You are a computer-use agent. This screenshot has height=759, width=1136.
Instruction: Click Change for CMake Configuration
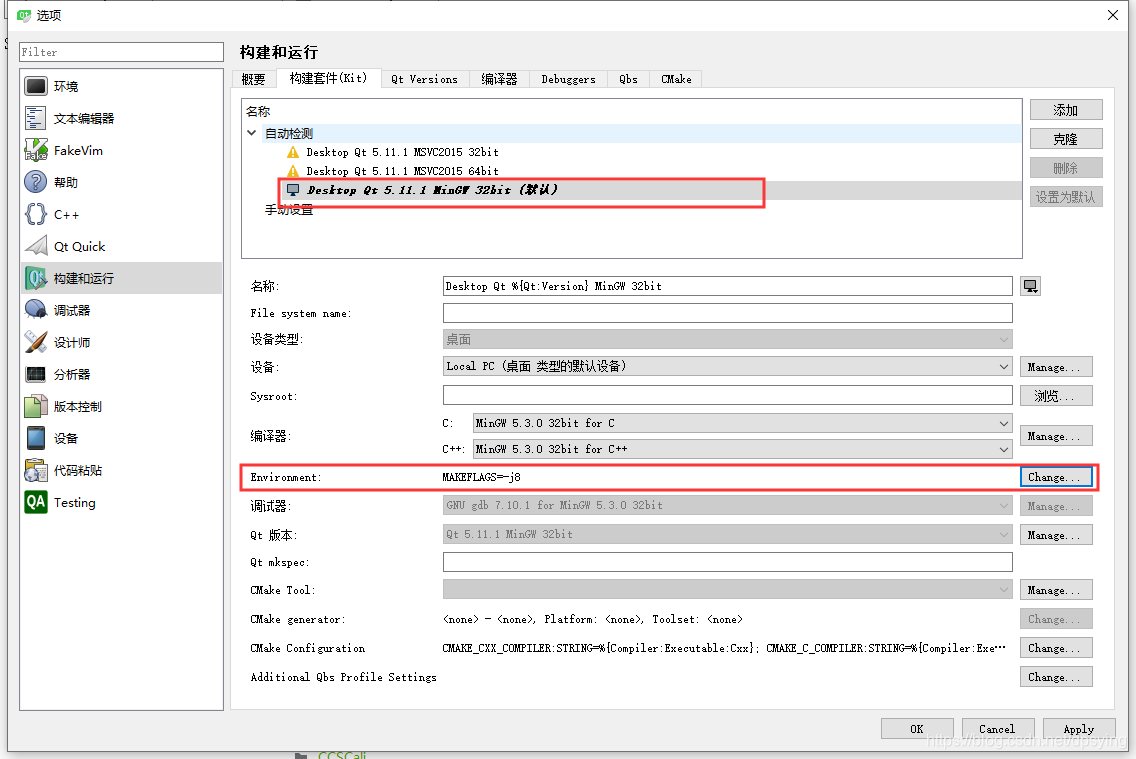(1056, 647)
